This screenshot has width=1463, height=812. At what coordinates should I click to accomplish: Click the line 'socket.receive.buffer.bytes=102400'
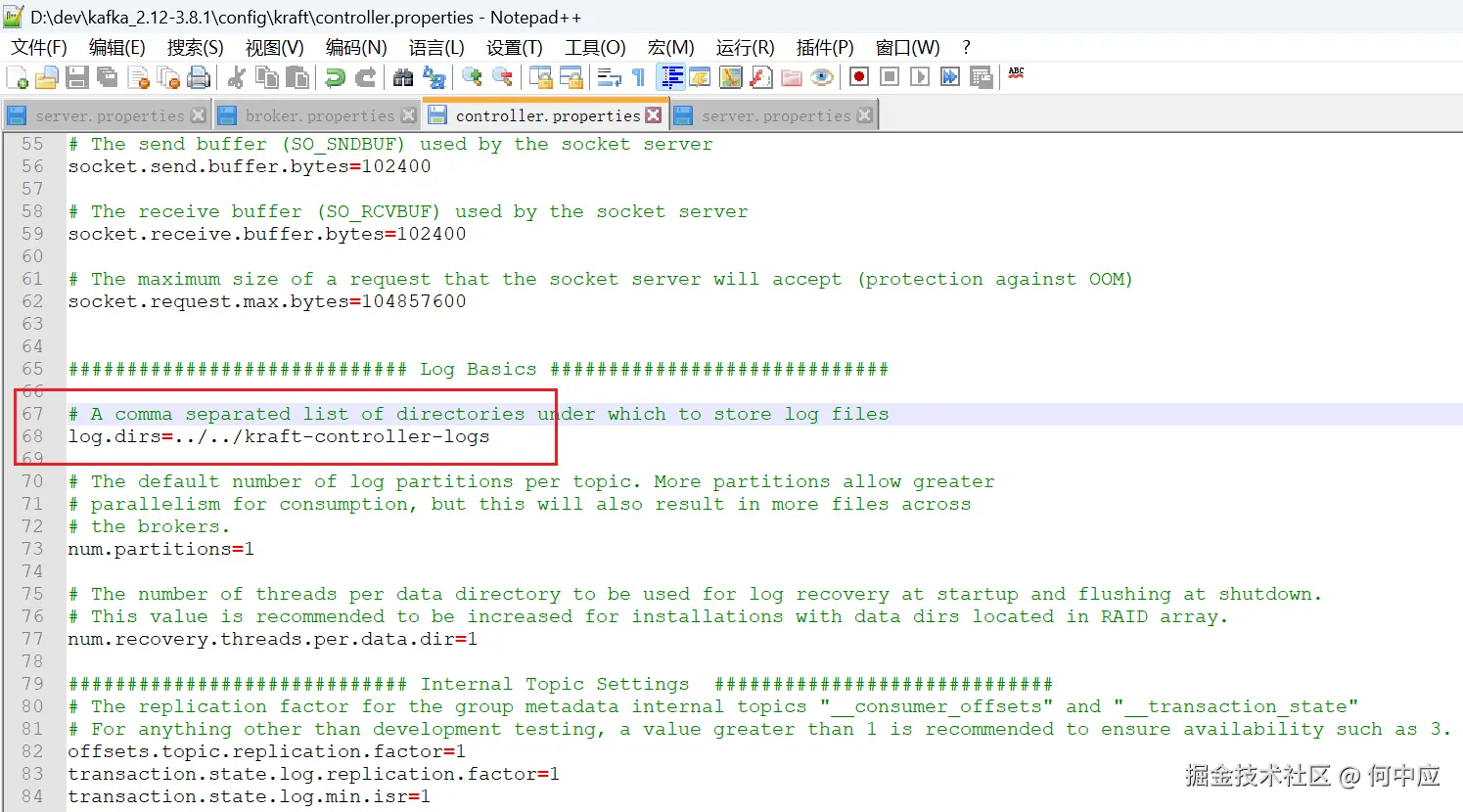[267, 234]
